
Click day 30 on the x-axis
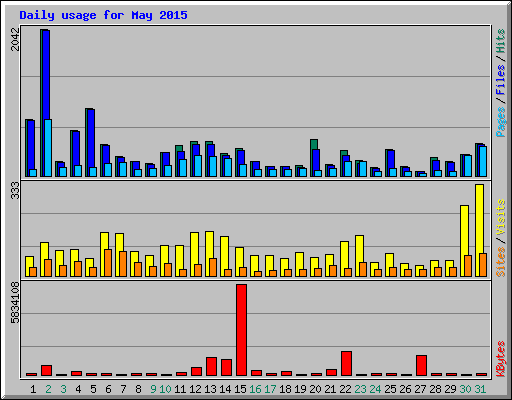click(465, 389)
